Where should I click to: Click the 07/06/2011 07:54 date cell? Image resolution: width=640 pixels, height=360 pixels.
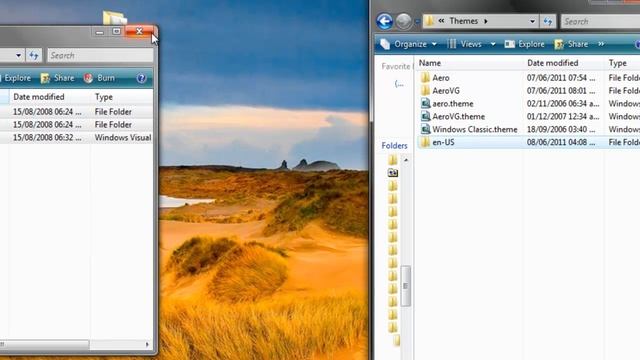pos(561,78)
